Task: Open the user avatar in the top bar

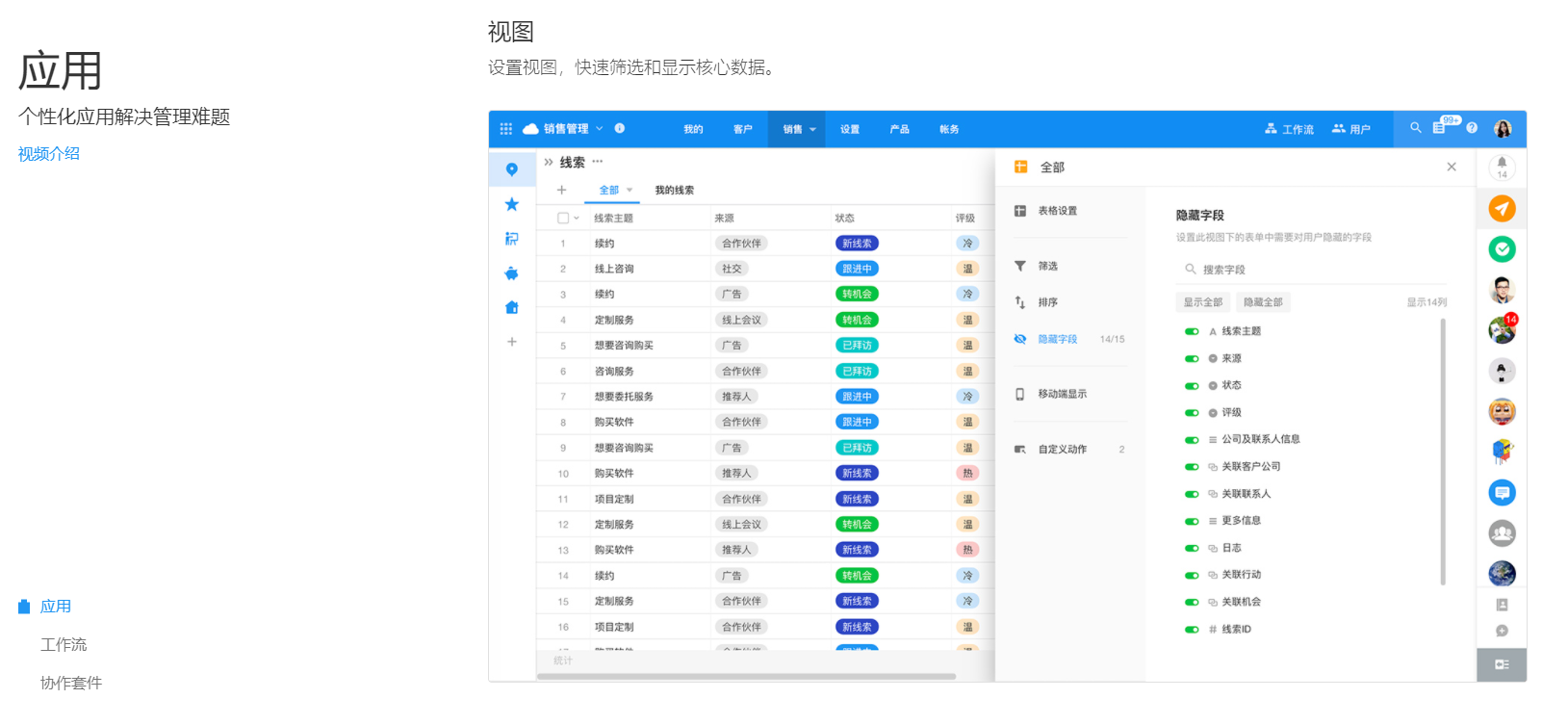Action: pos(1503,128)
